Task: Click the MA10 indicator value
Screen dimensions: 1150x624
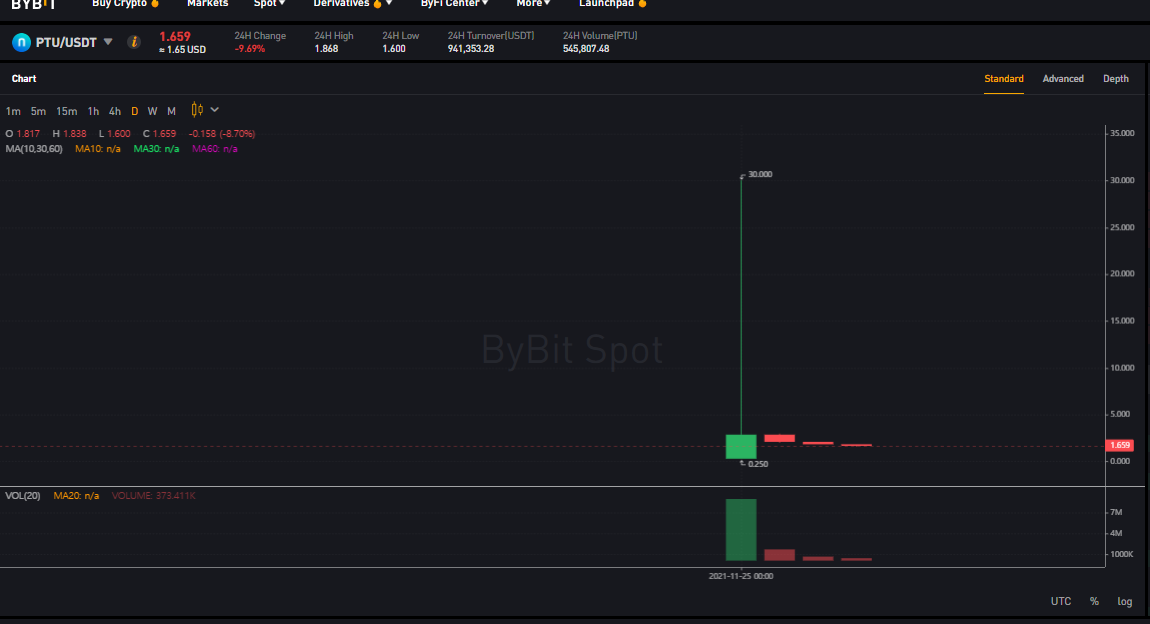Action: (x=98, y=149)
